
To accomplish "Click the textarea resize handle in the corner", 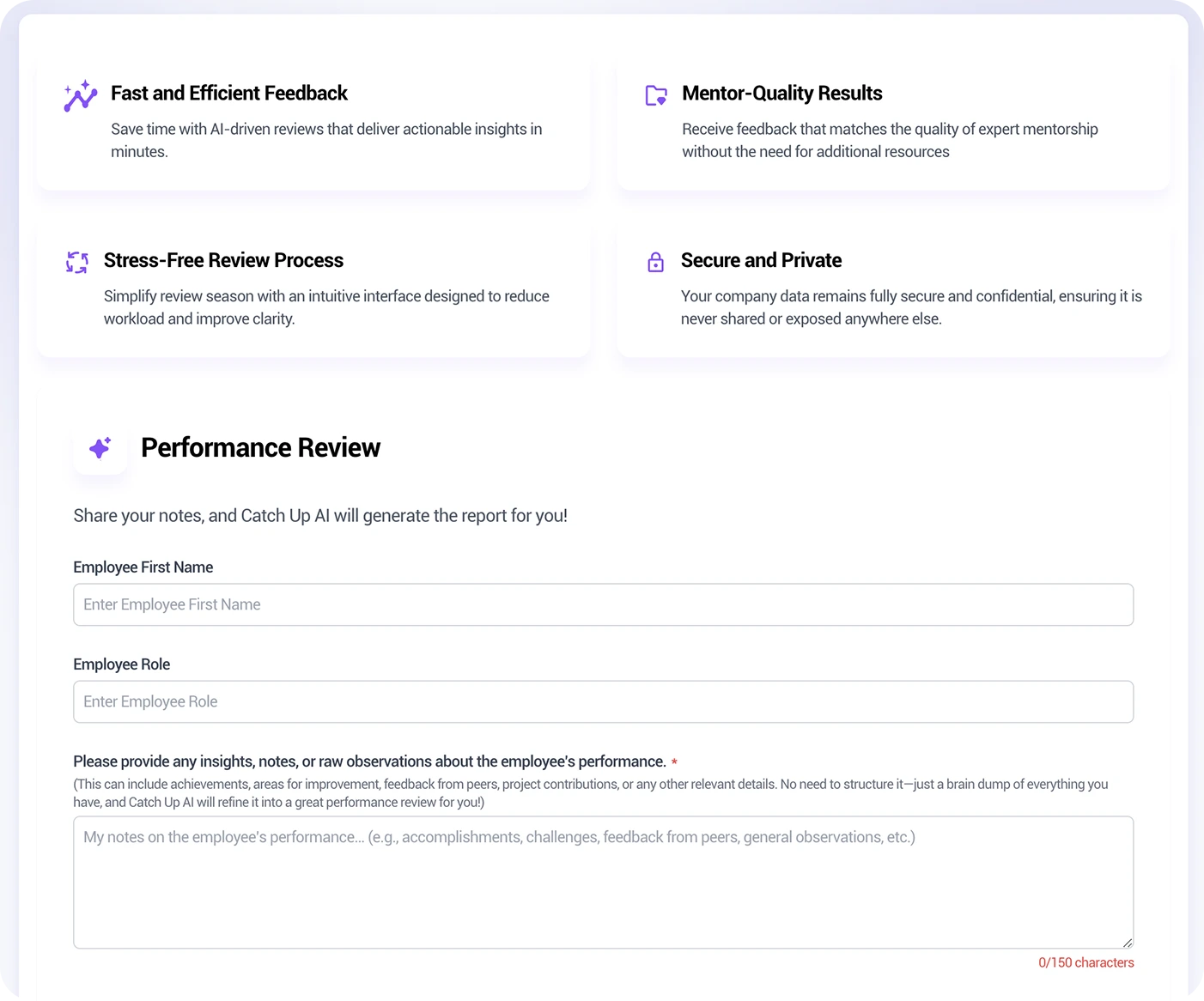I will tap(1128, 943).
